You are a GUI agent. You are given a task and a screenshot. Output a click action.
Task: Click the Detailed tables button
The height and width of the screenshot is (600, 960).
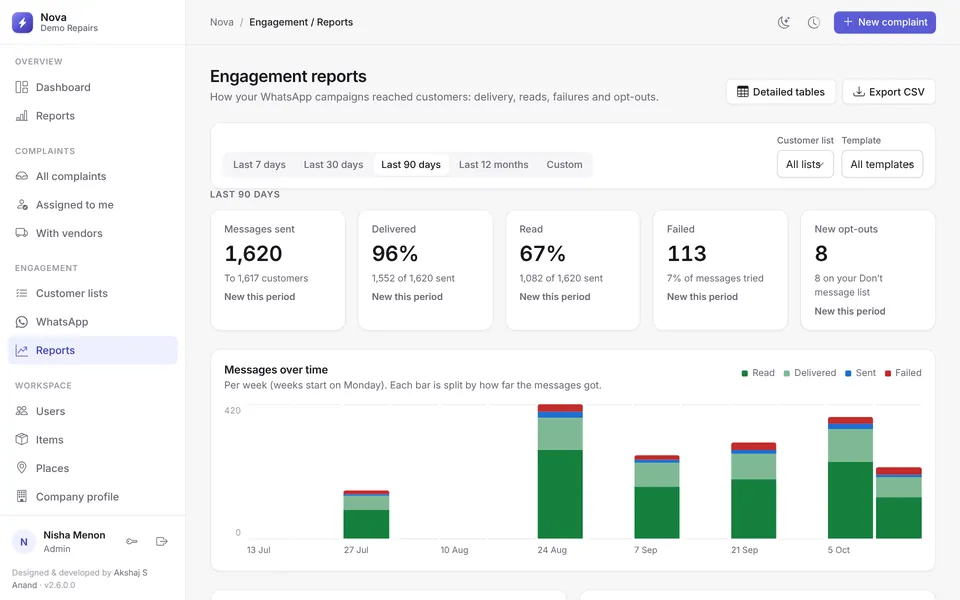(781, 92)
